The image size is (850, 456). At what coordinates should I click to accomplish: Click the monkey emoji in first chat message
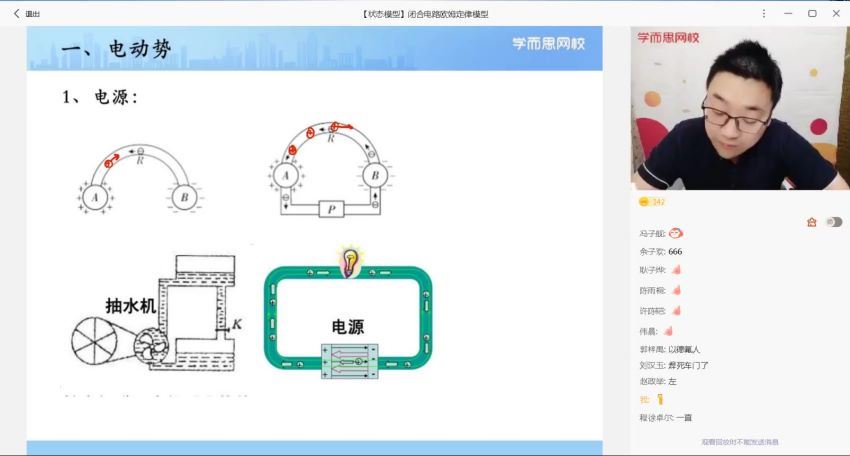coord(676,233)
